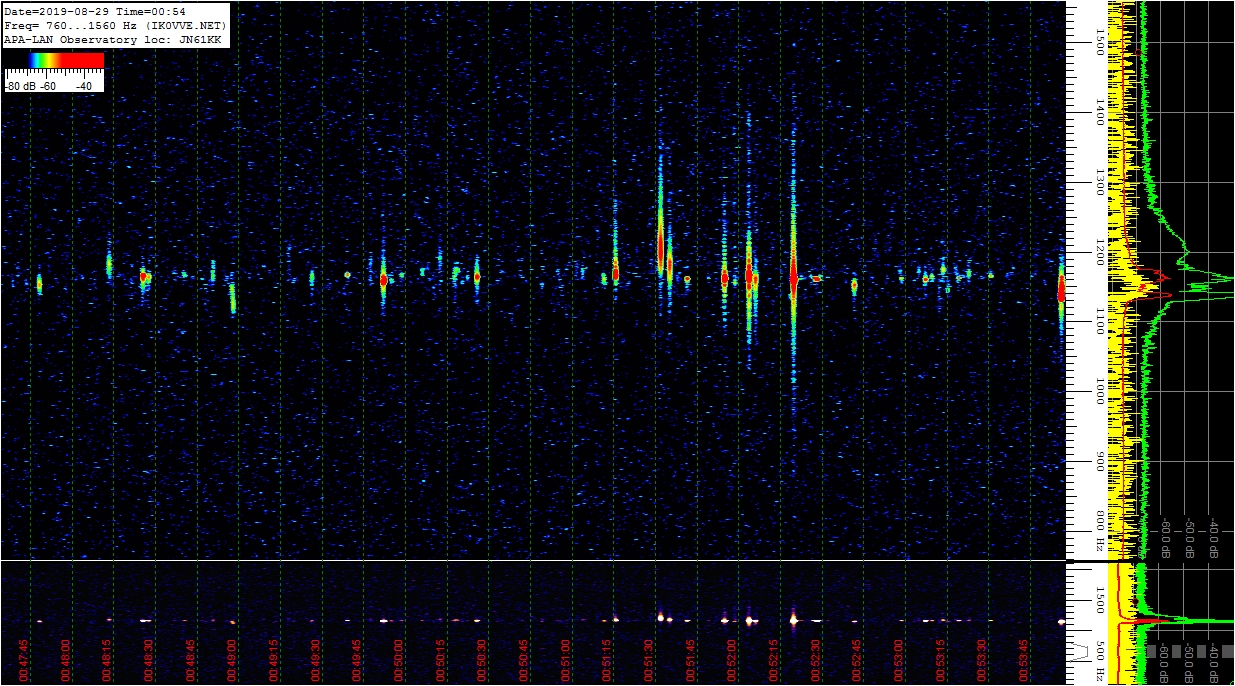This screenshot has height=686, width=1235.
Task: Select the 00:52:45 time marker
Action: [857, 661]
